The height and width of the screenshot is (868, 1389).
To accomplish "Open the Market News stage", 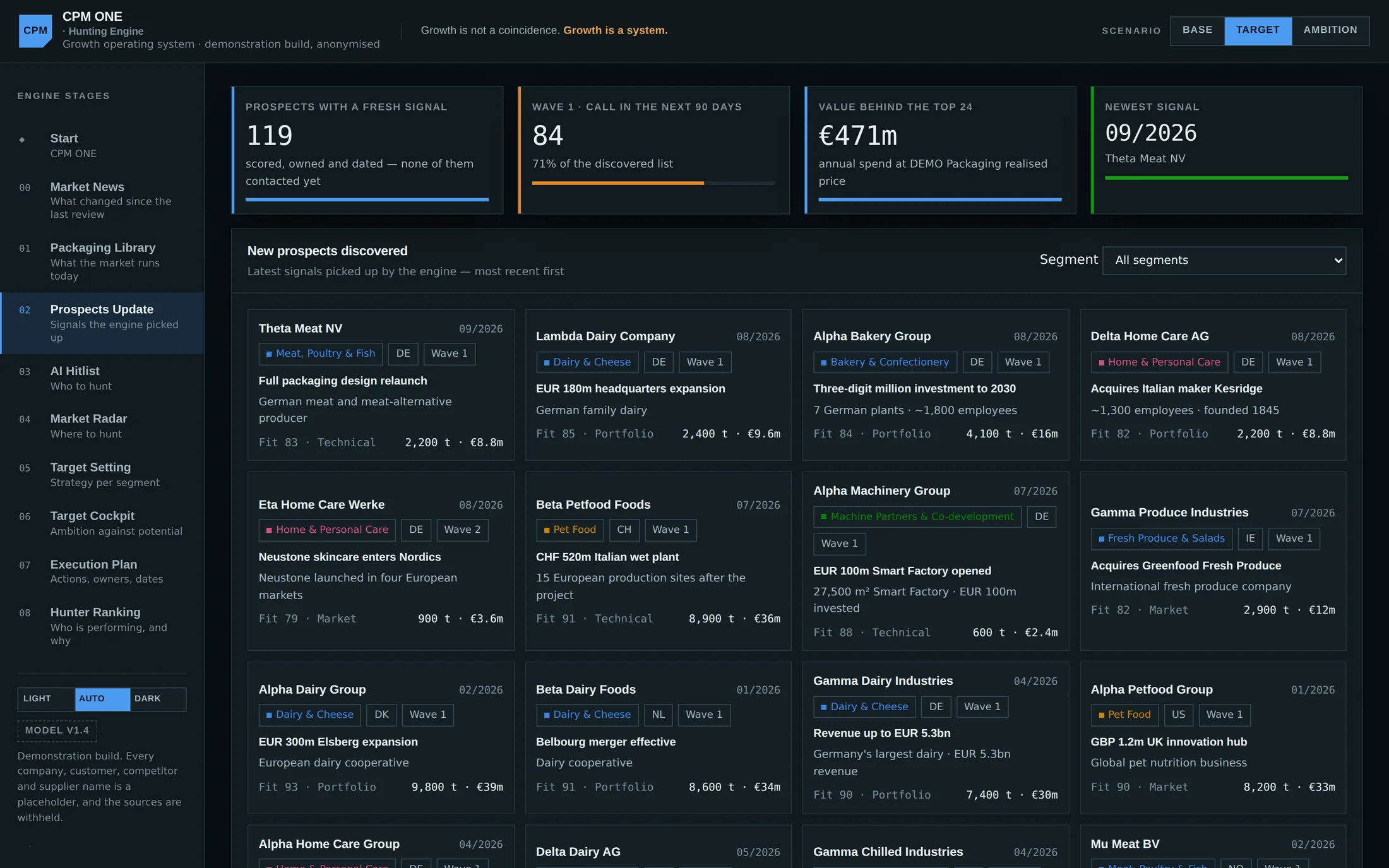I will 102,200.
